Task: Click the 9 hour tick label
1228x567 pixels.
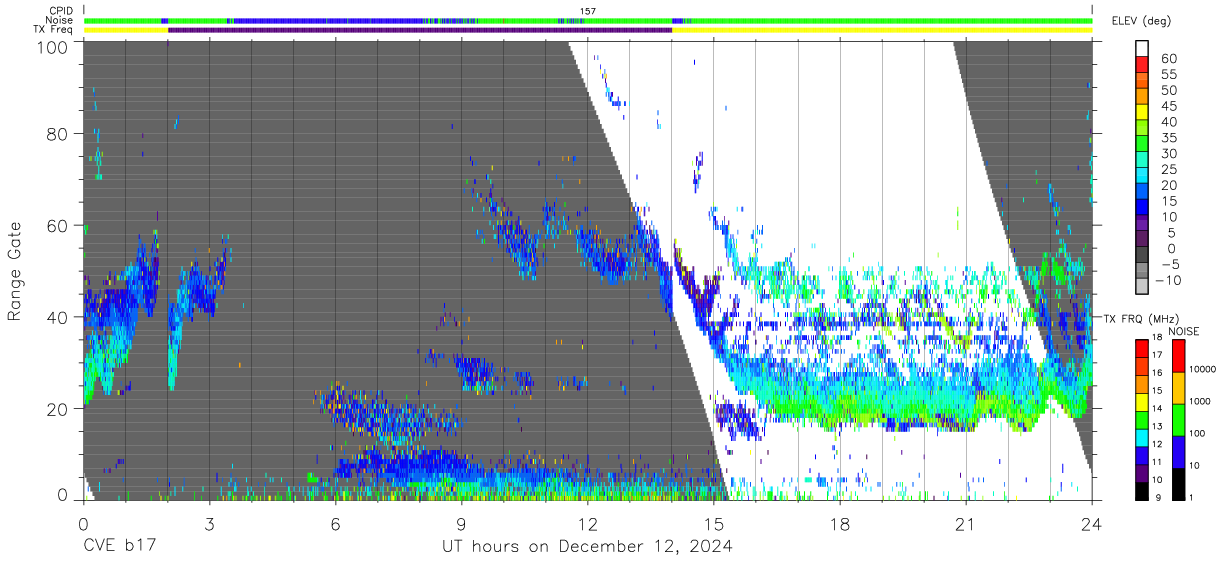Action: tap(461, 524)
